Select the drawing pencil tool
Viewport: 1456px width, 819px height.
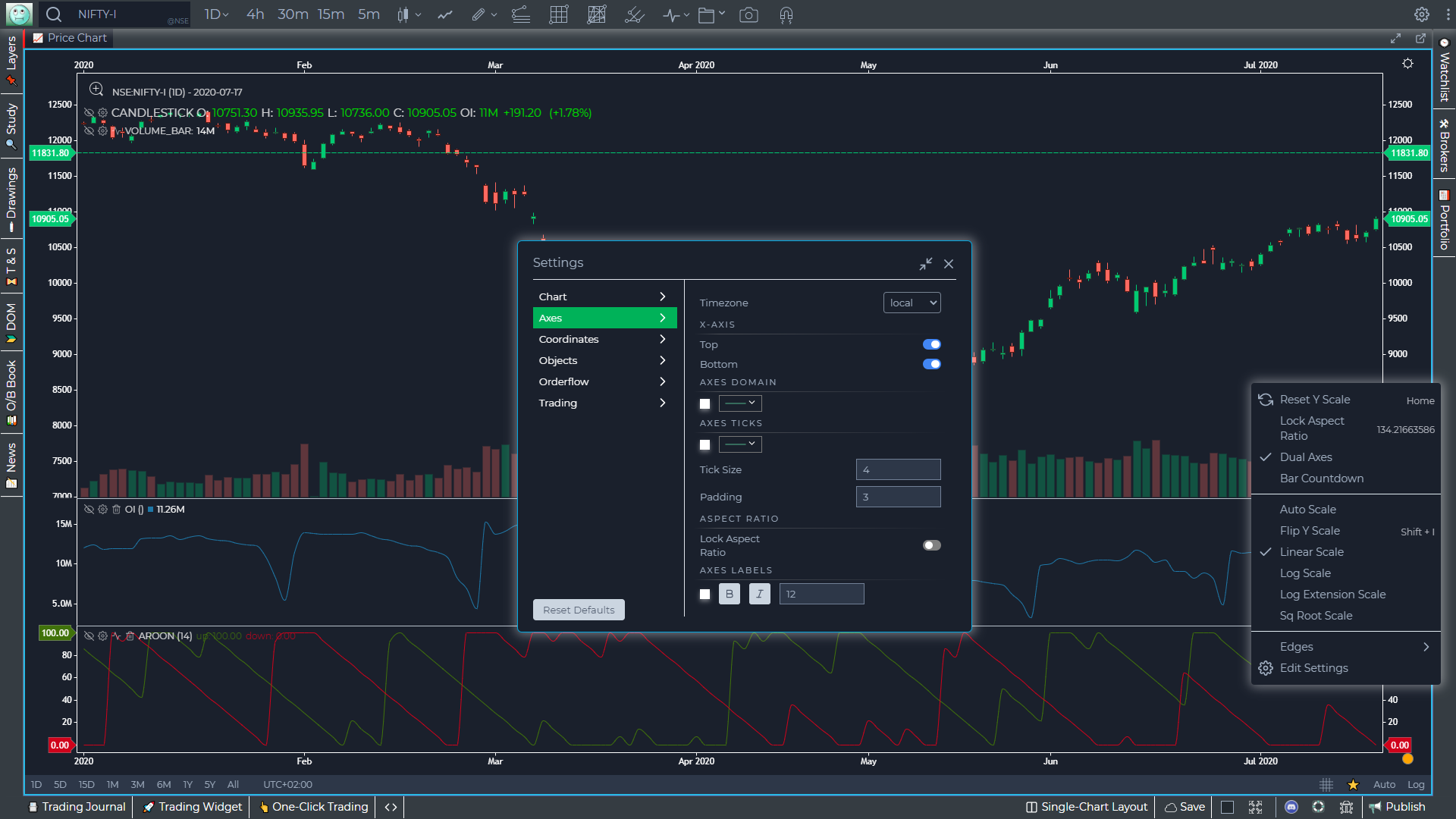[478, 14]
